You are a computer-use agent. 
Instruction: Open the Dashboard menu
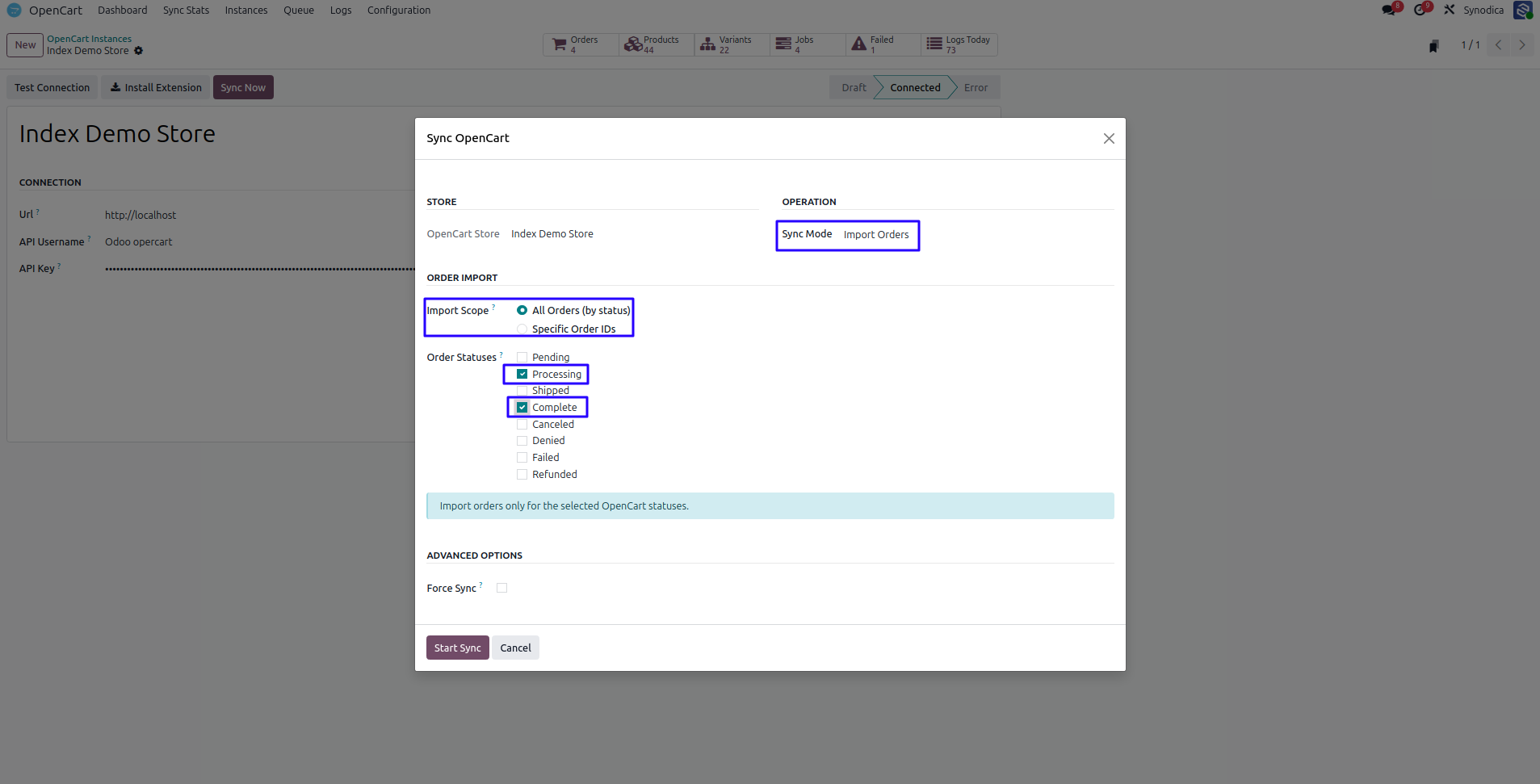[123, 10]
